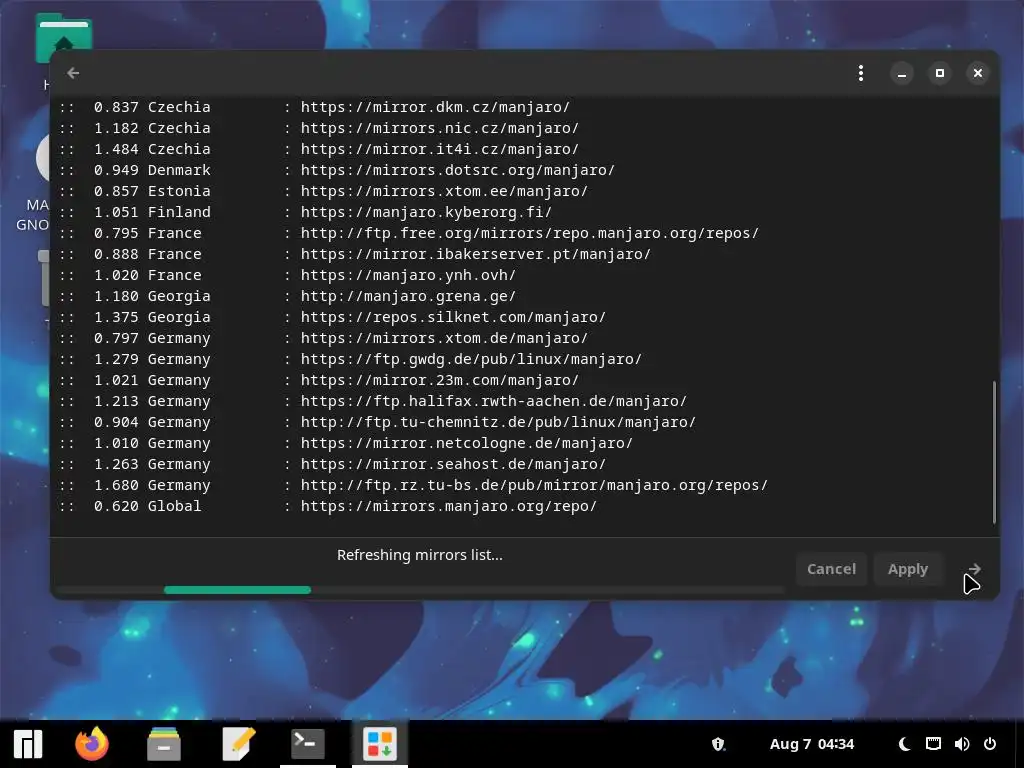Click the https://mirrors.nic.cz/manjaro/ line

point(319,128)
